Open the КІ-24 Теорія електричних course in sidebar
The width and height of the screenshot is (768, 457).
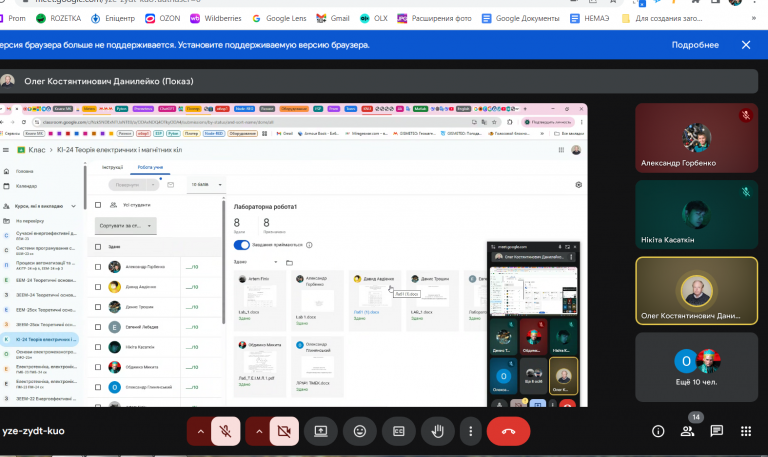pyautogui.click(x=40, y=339)
